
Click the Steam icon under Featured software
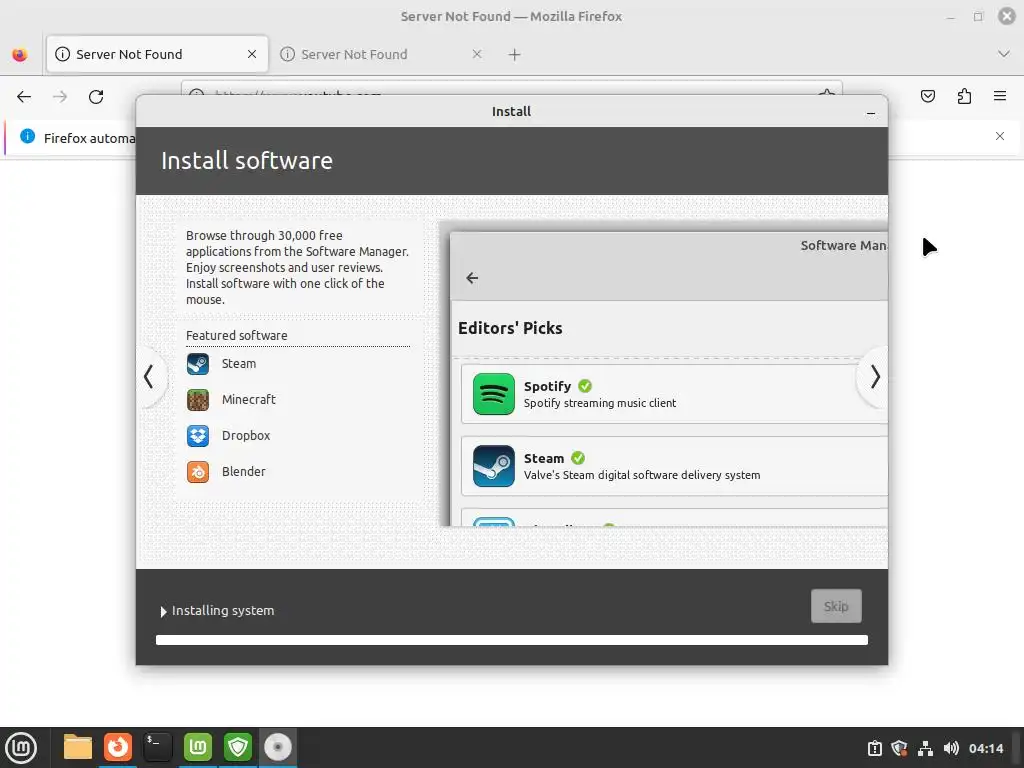198,364
